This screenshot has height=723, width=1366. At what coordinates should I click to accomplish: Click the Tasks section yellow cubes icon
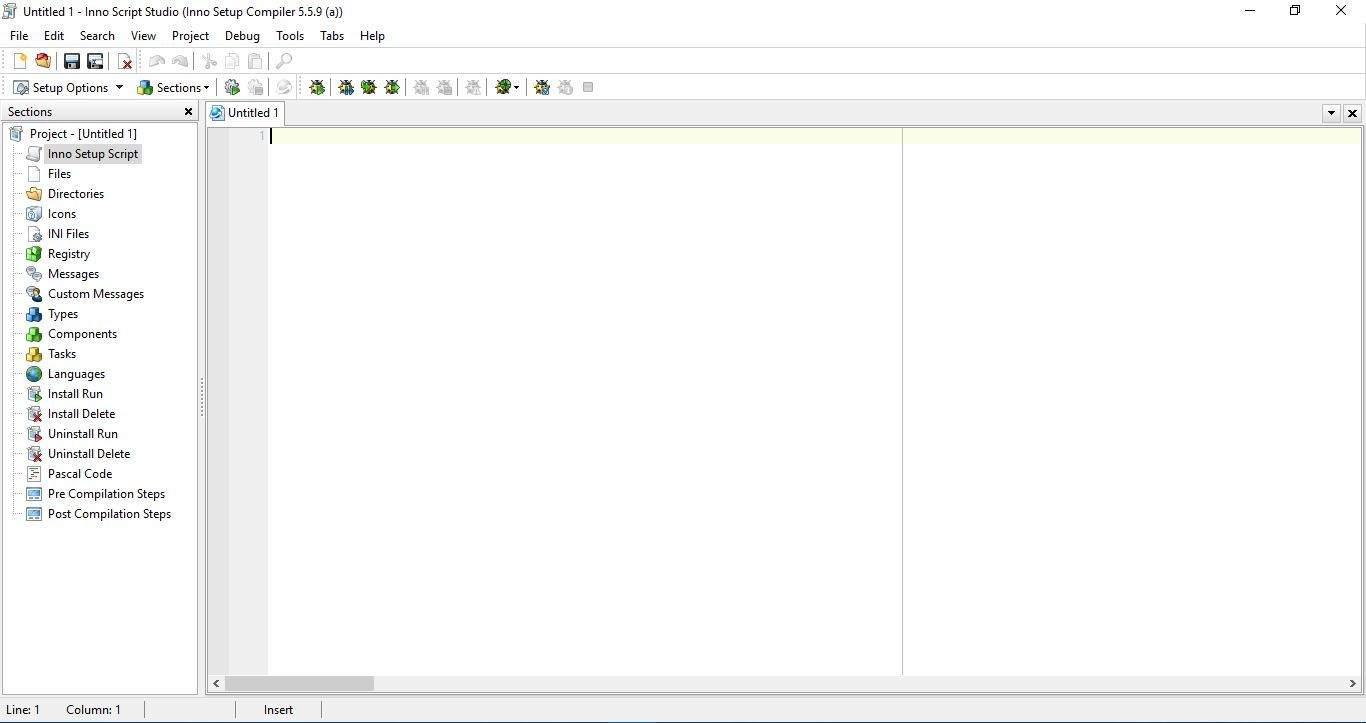[34, 353]
